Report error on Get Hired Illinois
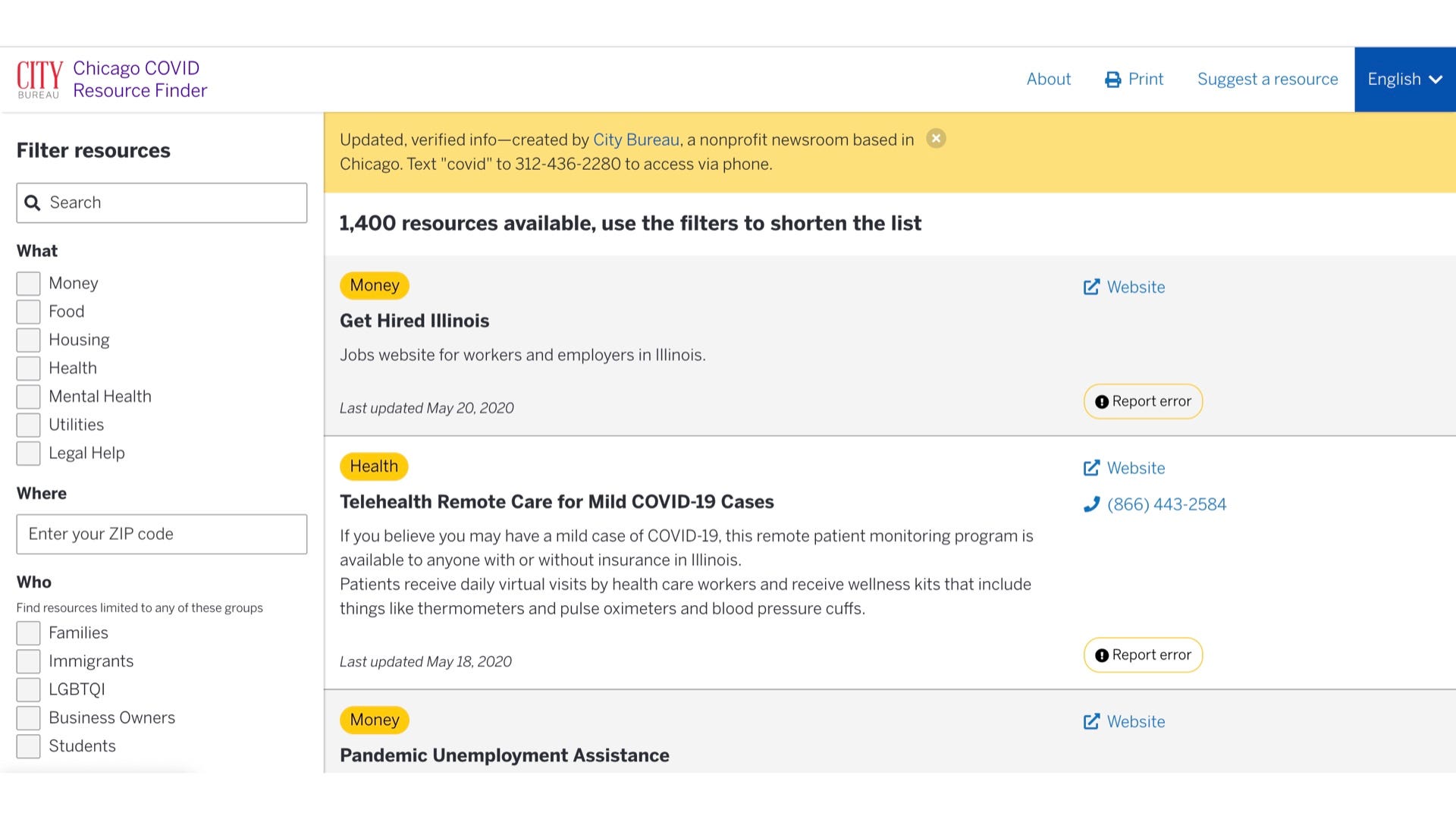Viewport: 1456px width, 819px height. (1143, 401)
